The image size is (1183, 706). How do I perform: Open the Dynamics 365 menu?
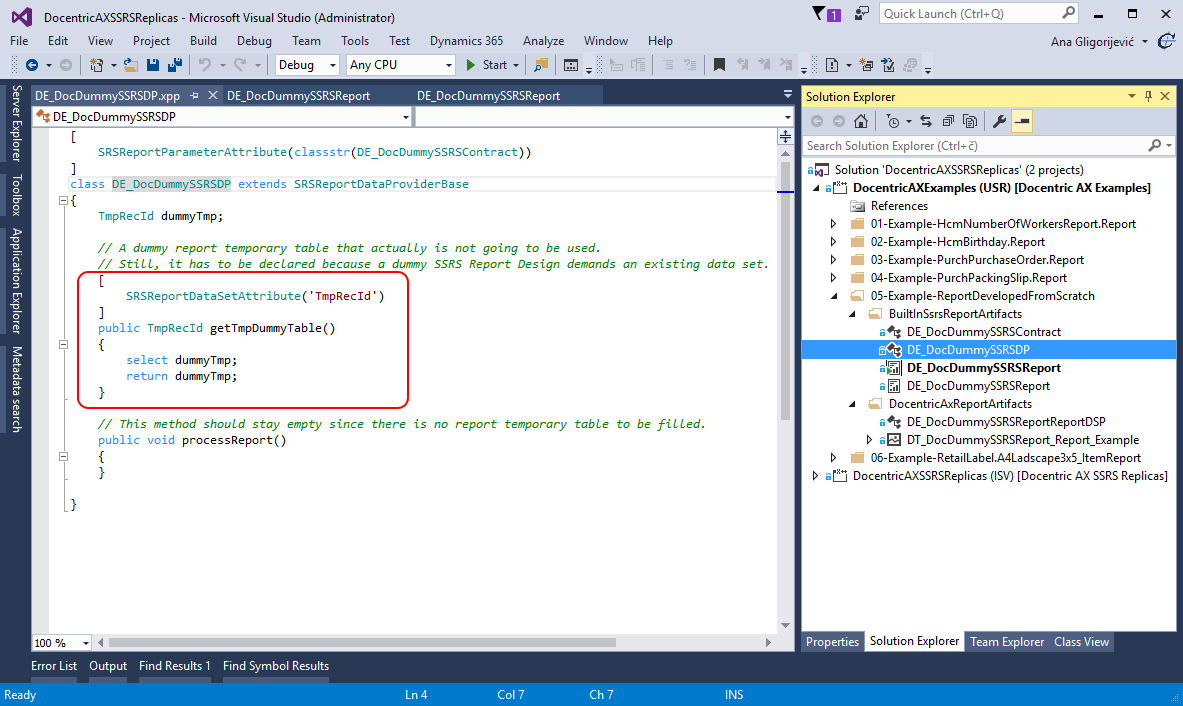click(x=466, y=41)
